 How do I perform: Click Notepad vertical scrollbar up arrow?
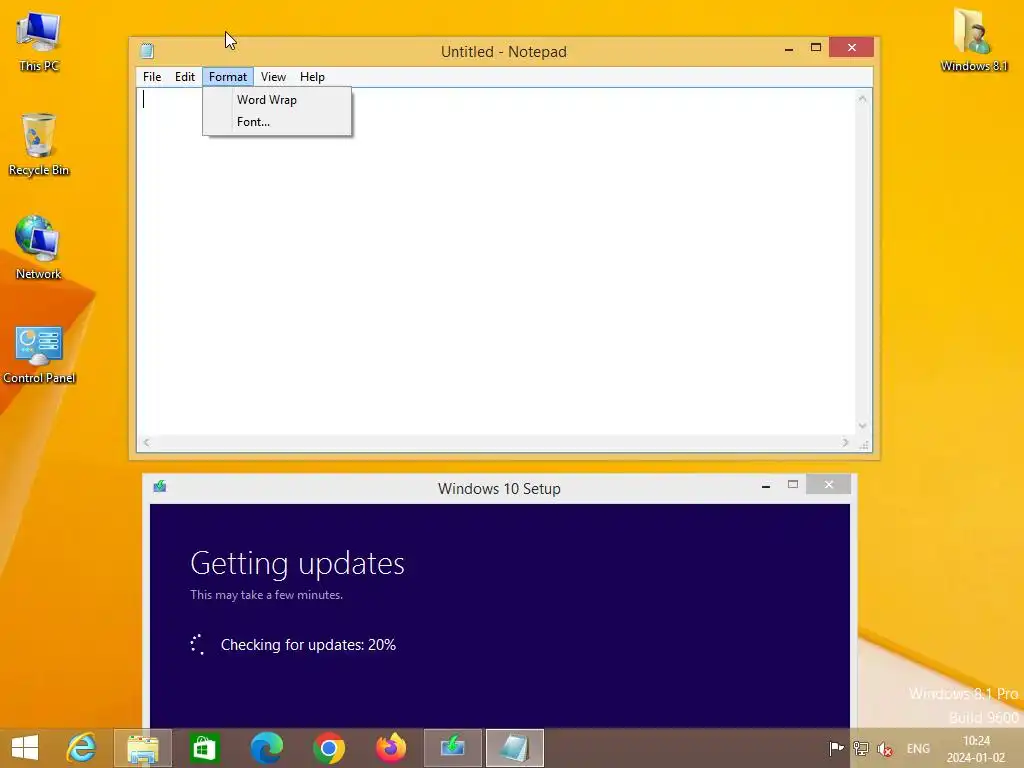click(863, 99)
